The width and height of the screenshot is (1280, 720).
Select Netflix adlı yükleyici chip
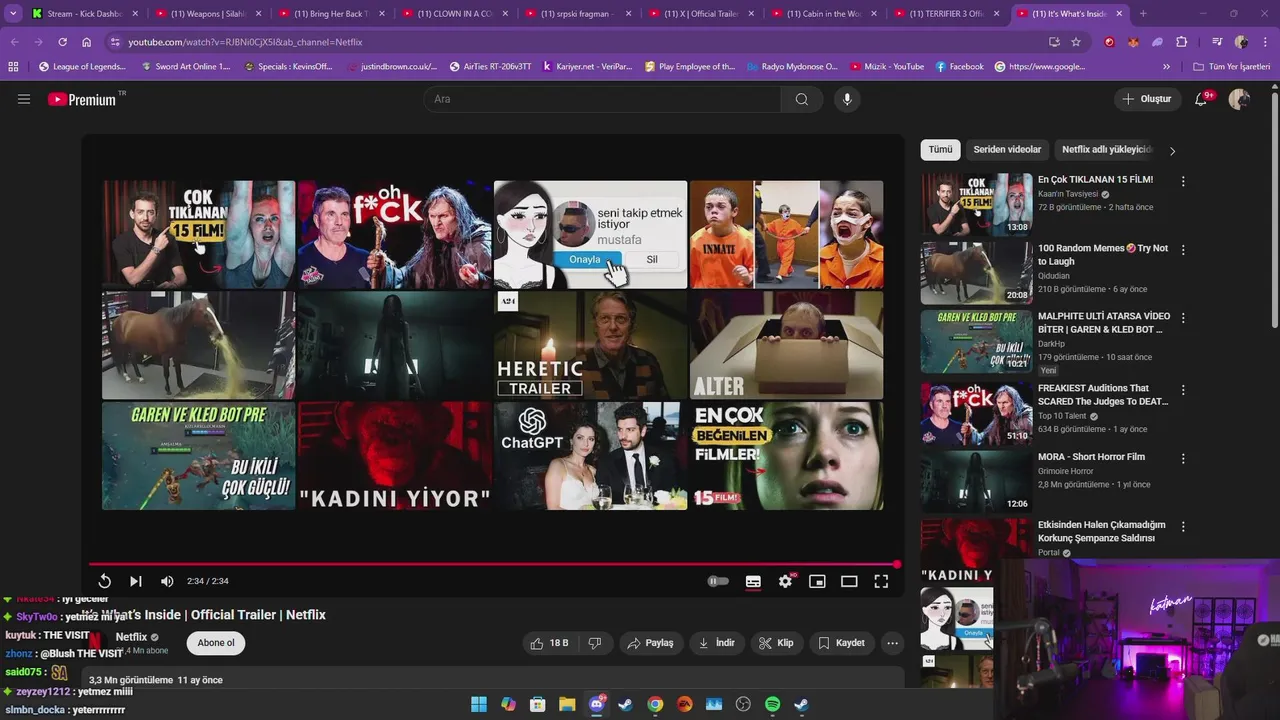tap(1107, 150)
